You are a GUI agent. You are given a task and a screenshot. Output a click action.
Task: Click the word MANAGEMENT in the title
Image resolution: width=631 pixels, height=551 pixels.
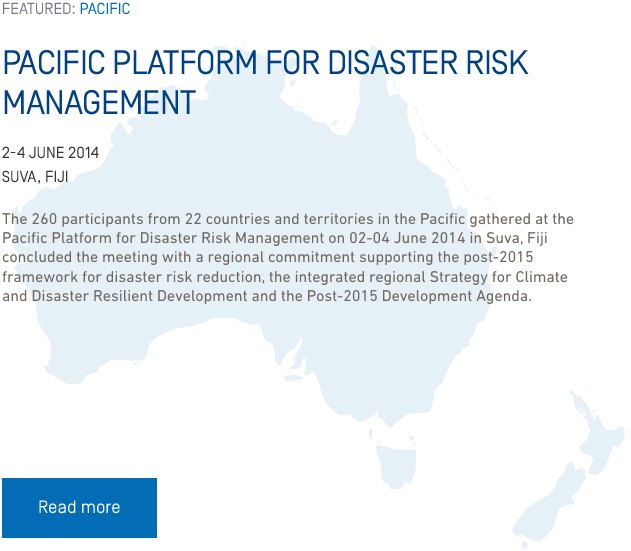pos(99,103)
